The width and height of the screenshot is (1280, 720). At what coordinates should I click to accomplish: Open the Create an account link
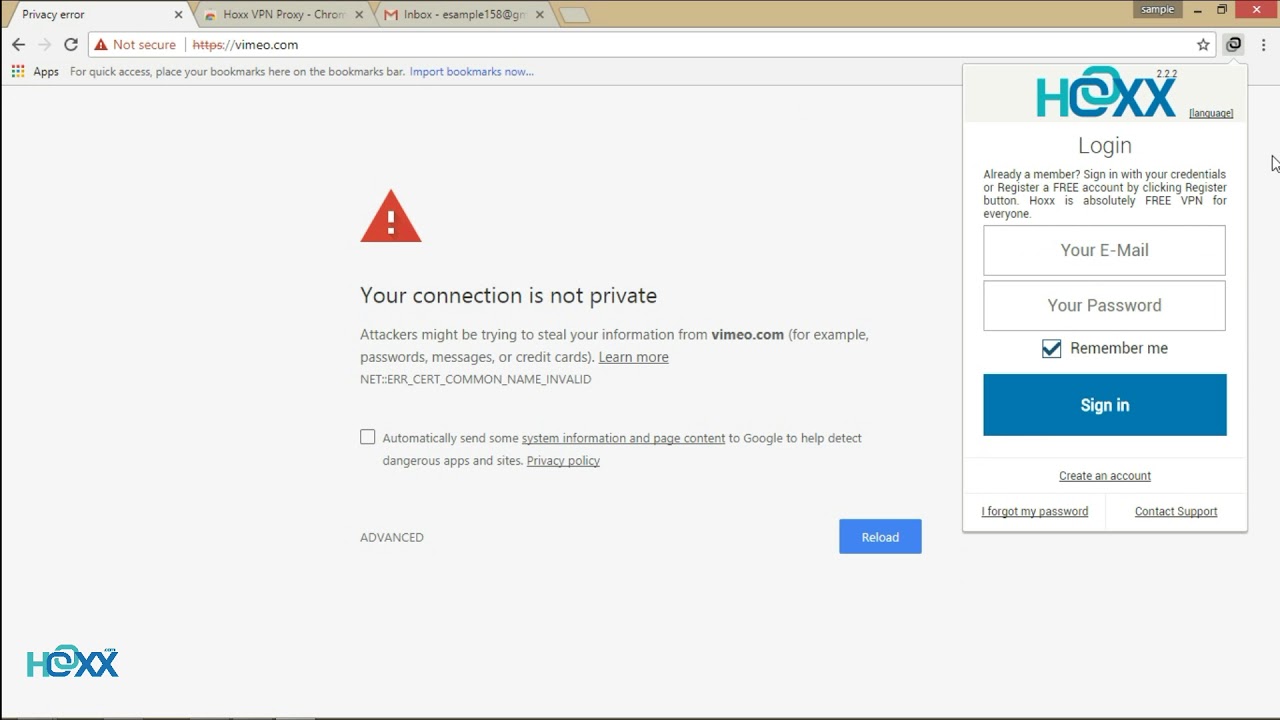(1105, 476)
